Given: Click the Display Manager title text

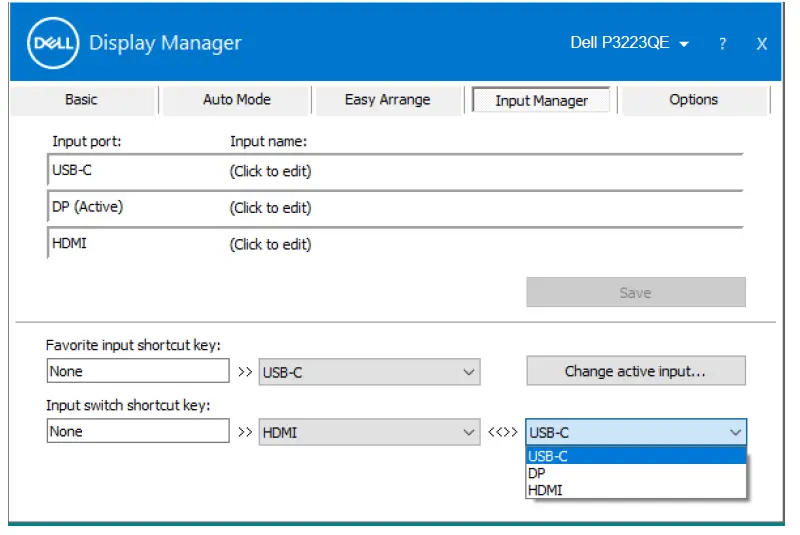Looking at the screenshot, I should click(165, 43).
